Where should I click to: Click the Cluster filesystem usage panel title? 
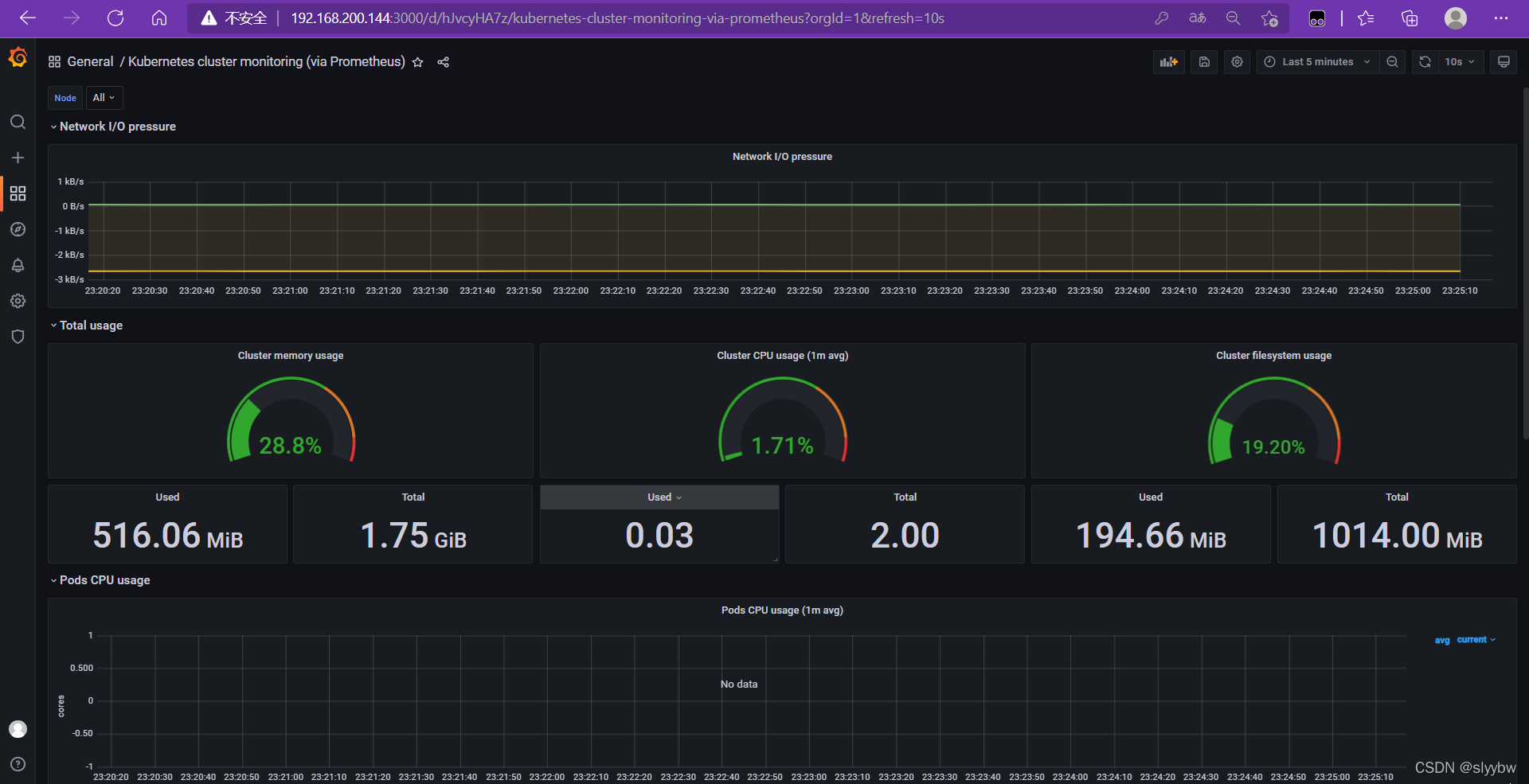pyautogui.click(x=1273, y=356)
